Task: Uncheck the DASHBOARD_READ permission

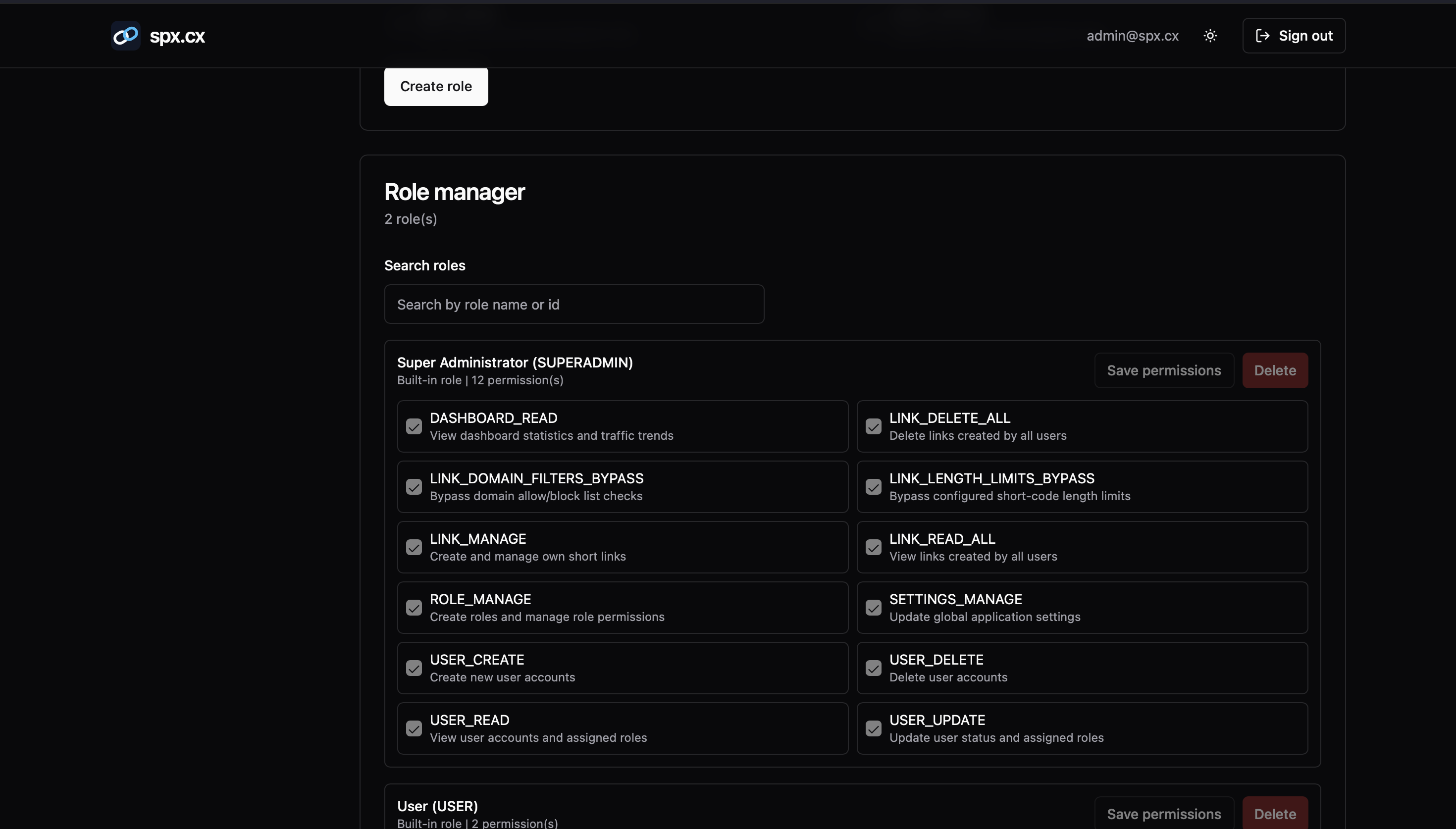Action: coord(414,426)
